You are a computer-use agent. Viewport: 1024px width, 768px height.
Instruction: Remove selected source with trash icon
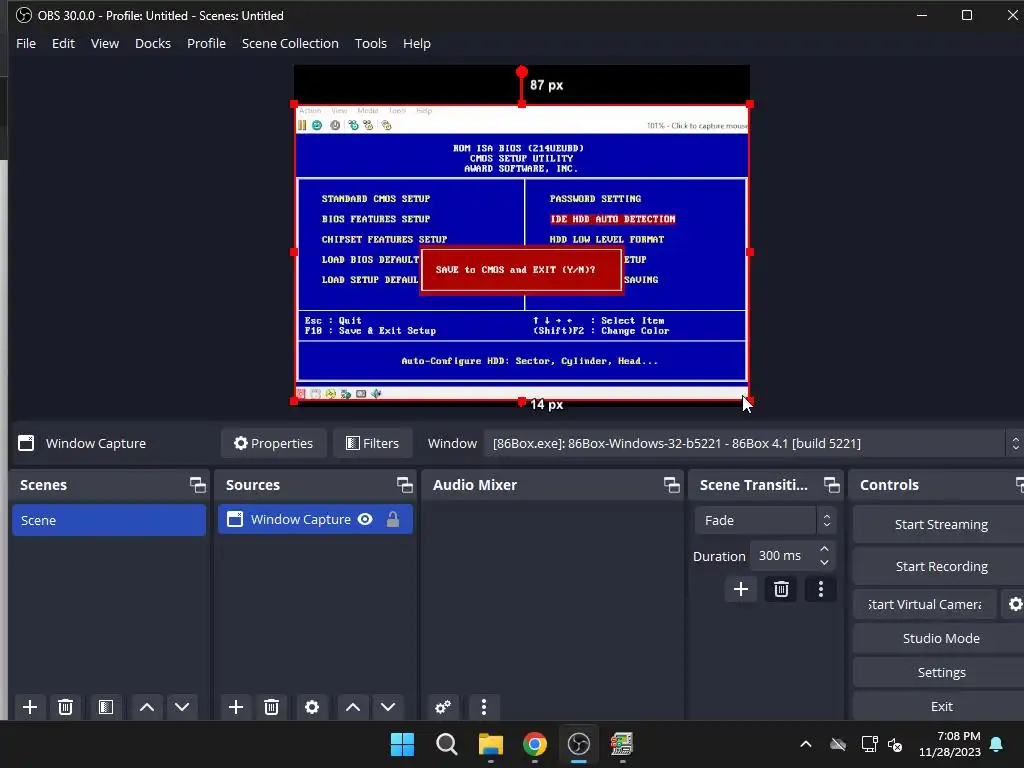pyautogui.click(x=272, y=707)
